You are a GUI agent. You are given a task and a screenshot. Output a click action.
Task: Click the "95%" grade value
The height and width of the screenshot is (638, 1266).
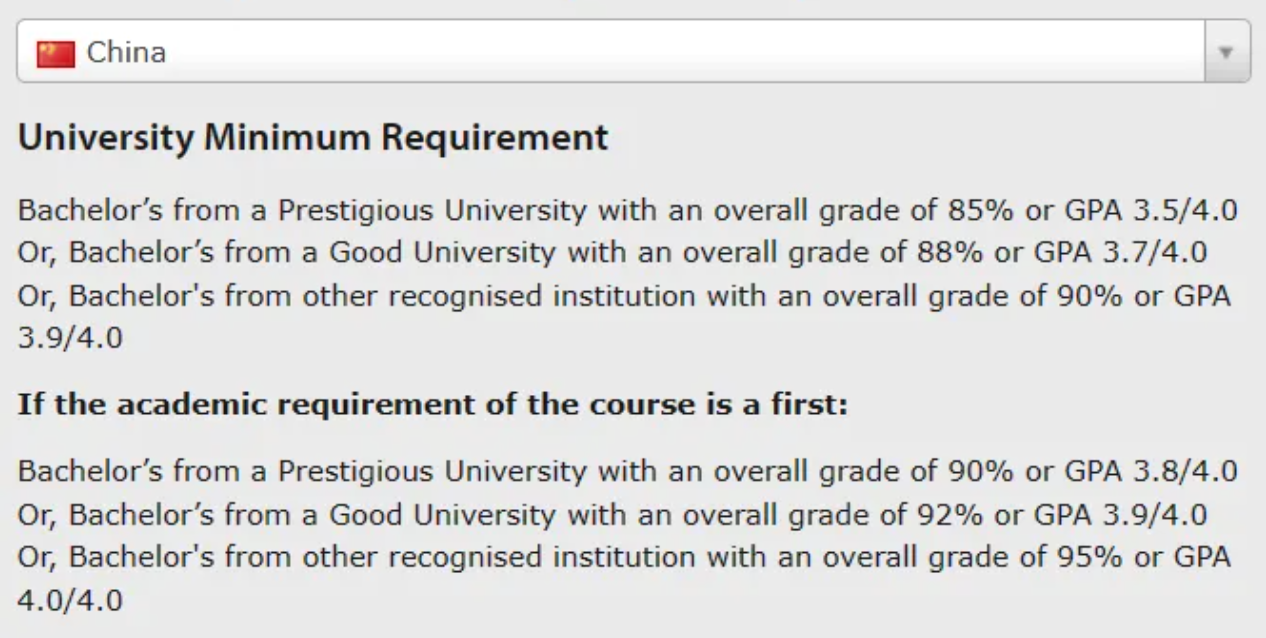tap(1087, 557)
